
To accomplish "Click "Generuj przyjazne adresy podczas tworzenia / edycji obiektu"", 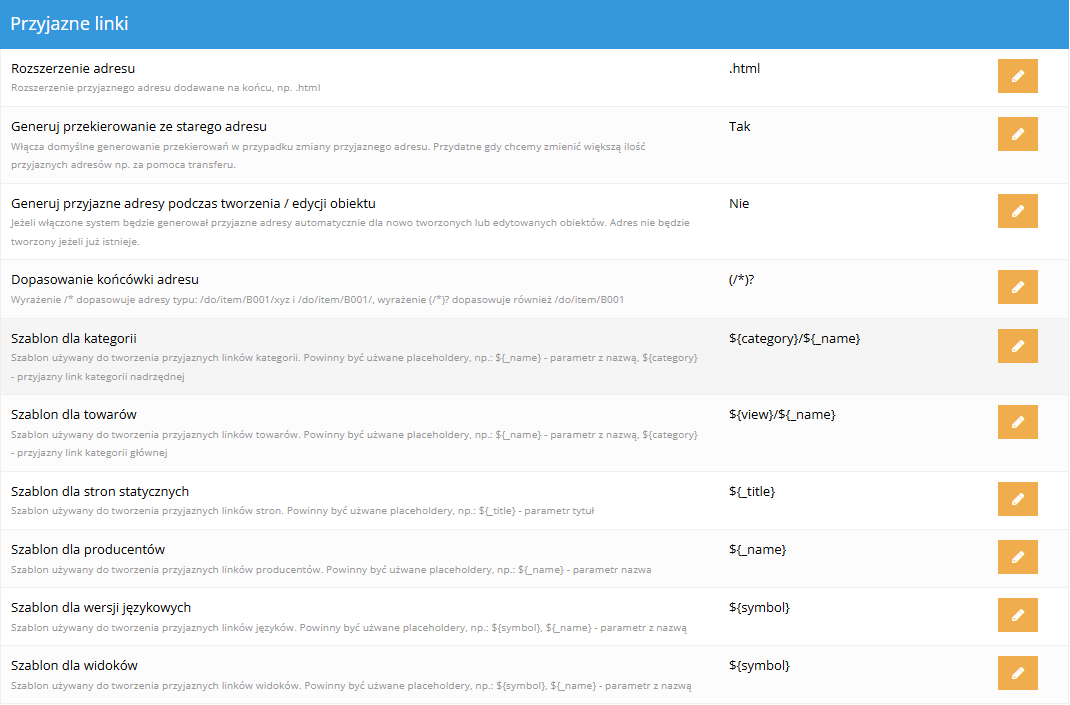I will click(x=193, y=203).
